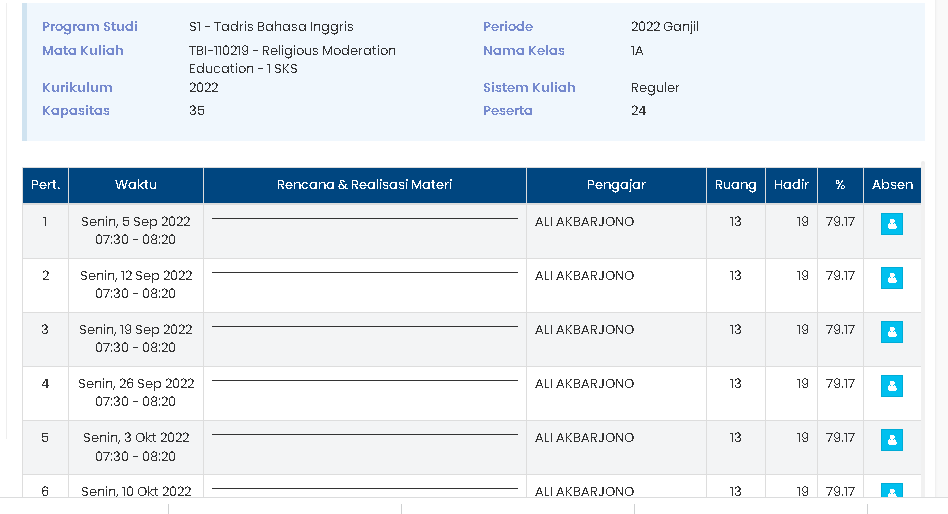
Task: Select the Senin, 5 Sep 2022 schedule cell
Action: (x=136, y=231)
